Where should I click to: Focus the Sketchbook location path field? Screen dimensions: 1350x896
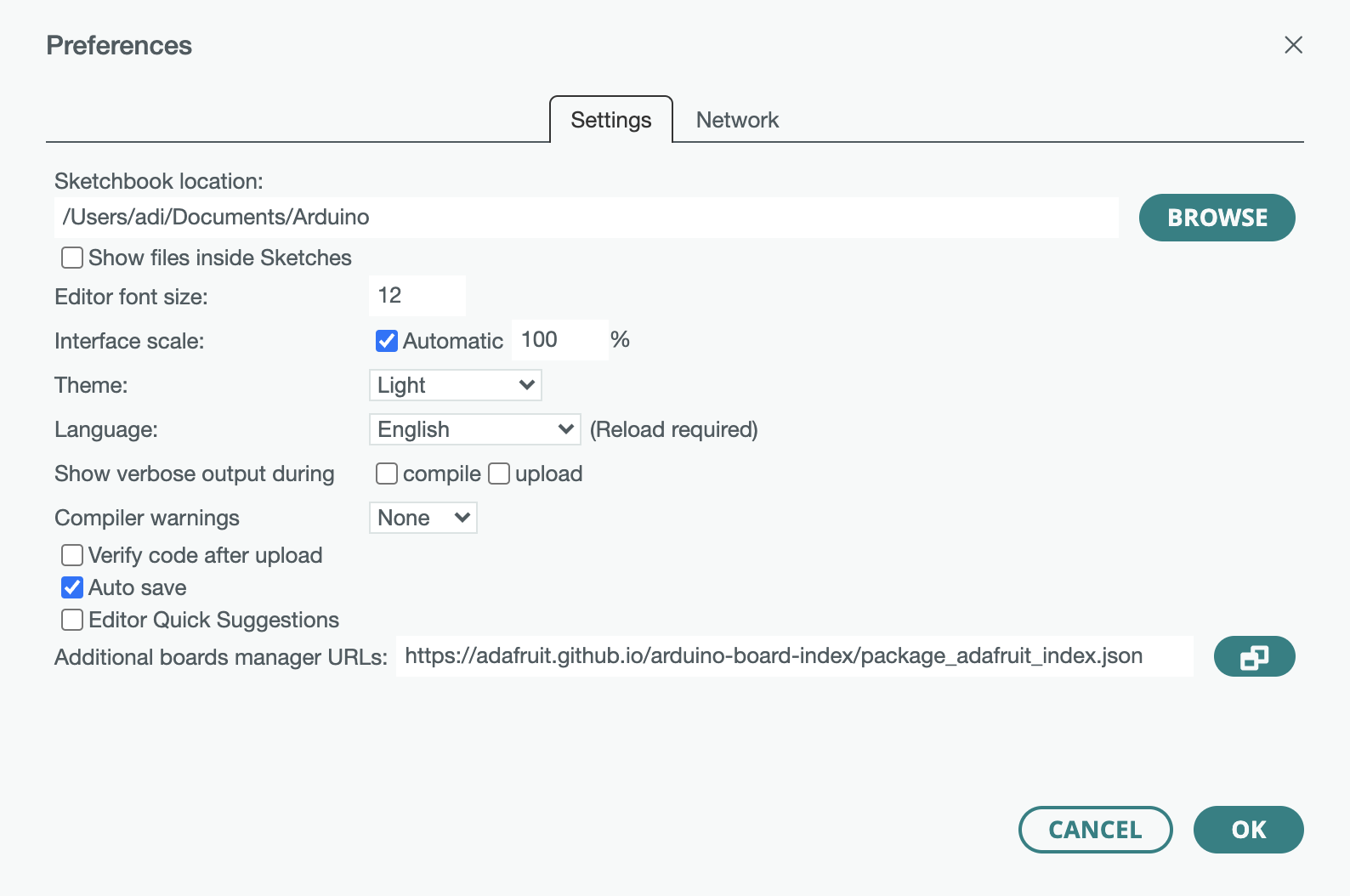coord(587,218)
